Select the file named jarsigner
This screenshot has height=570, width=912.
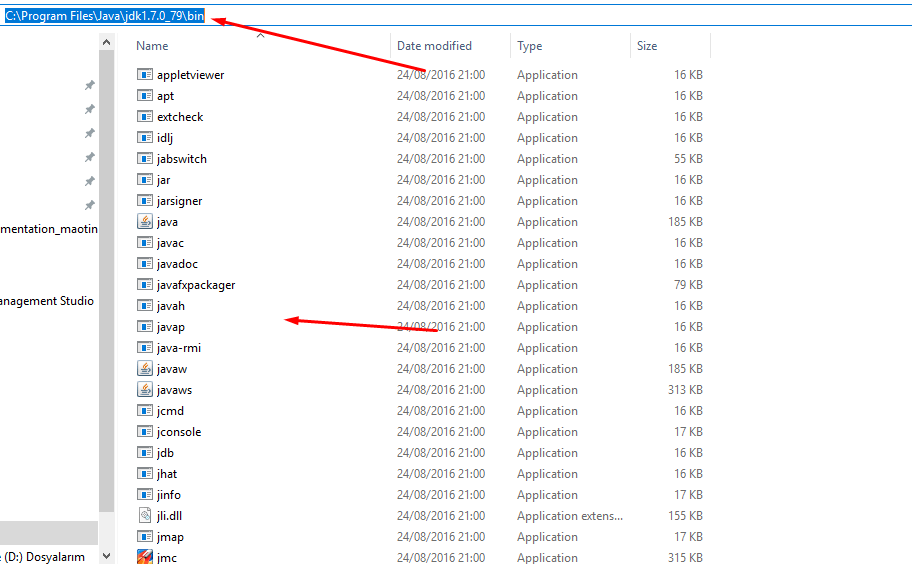179,201
